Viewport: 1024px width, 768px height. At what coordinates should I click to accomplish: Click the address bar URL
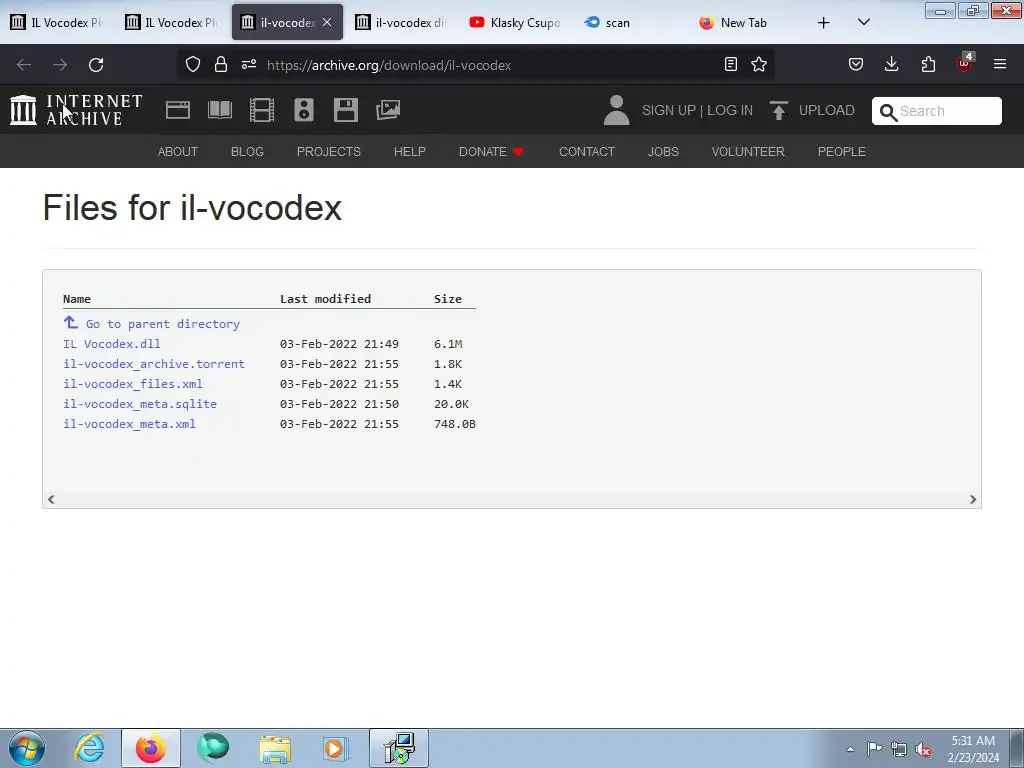click(389, 65)
